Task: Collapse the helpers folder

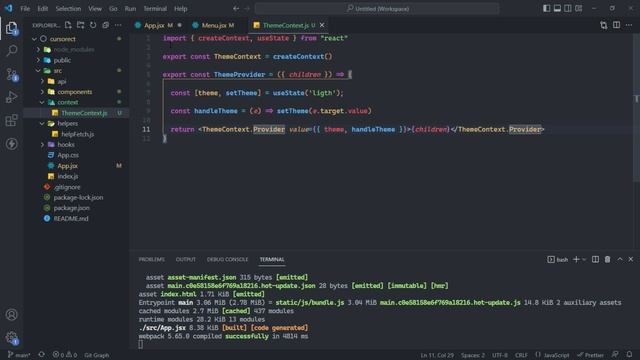Action: click(42, 123)
